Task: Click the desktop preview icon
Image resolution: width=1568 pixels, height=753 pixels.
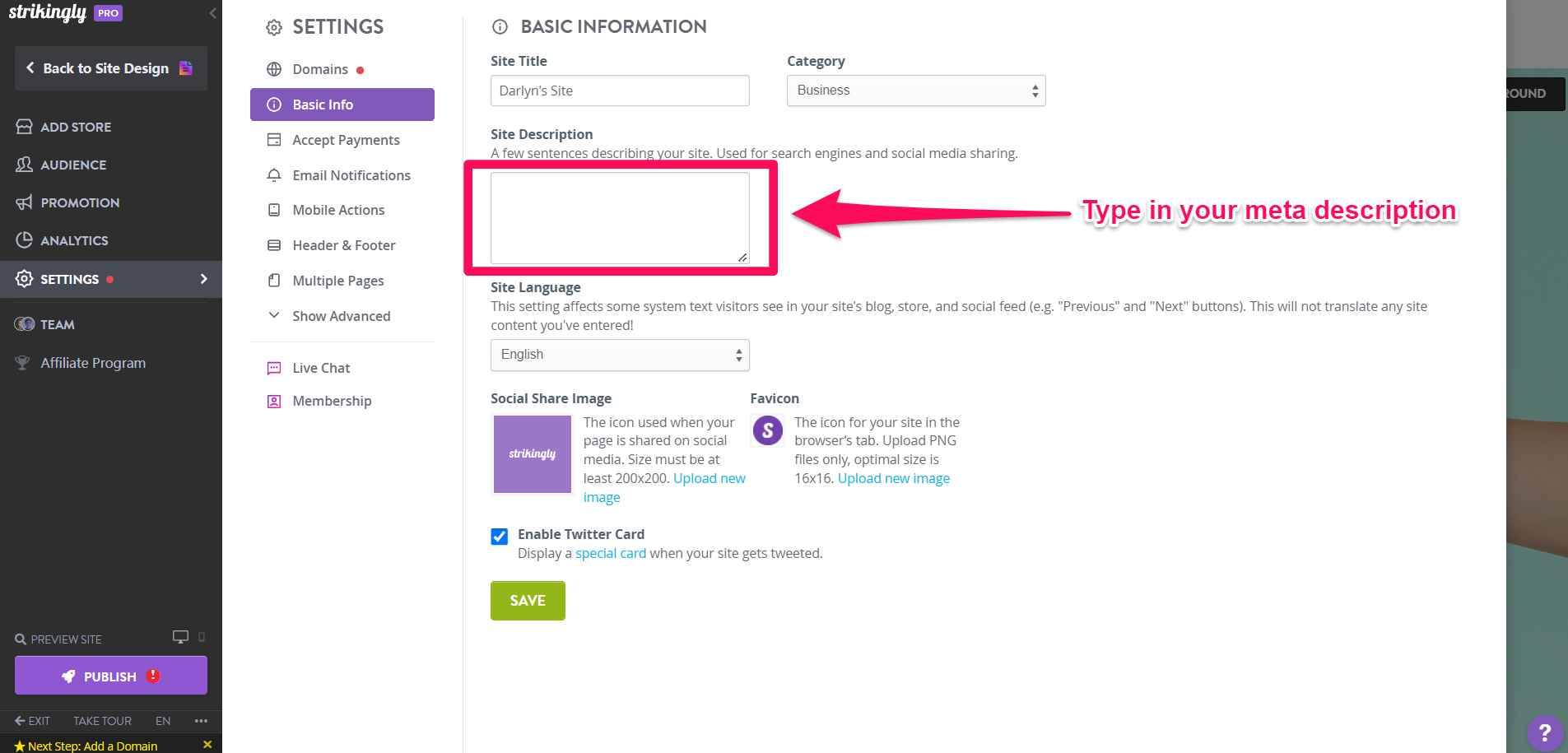Action: click(x=179, y=637)
